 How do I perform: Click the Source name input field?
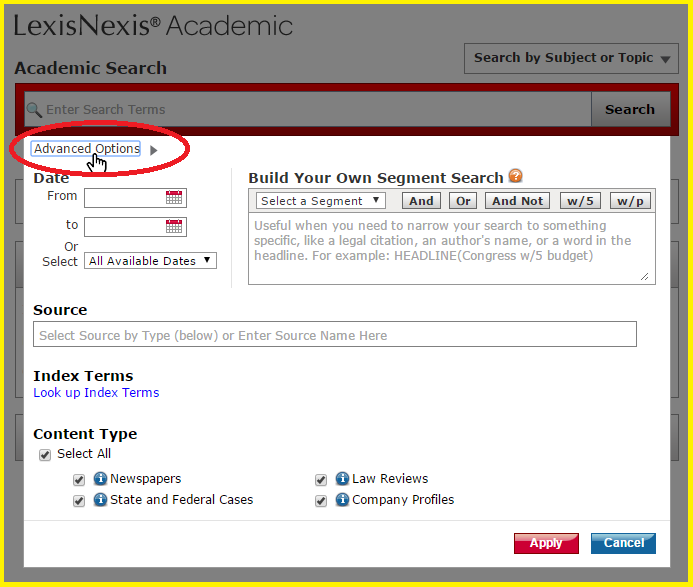point(335,334)
